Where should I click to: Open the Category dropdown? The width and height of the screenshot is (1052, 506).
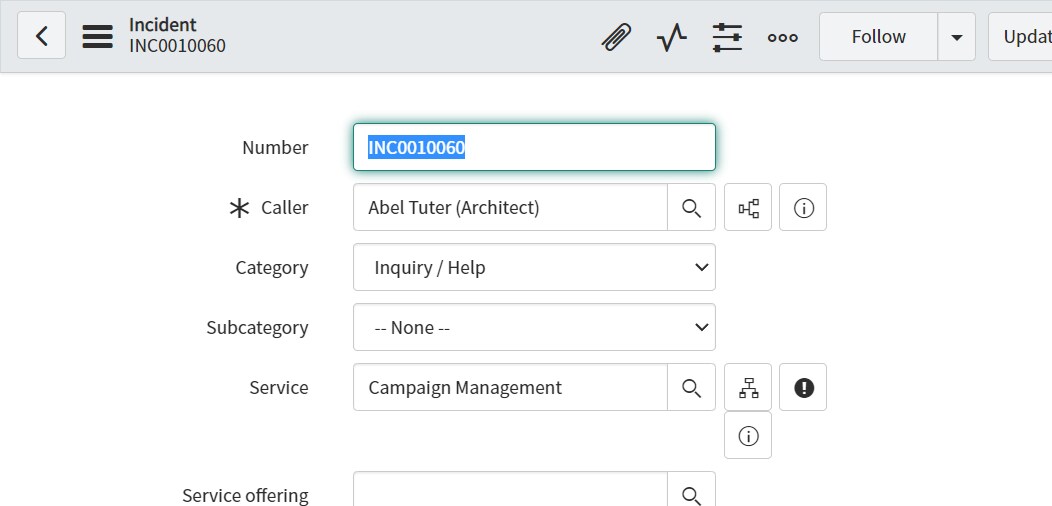pyautogui.click(x=534, y=267)
